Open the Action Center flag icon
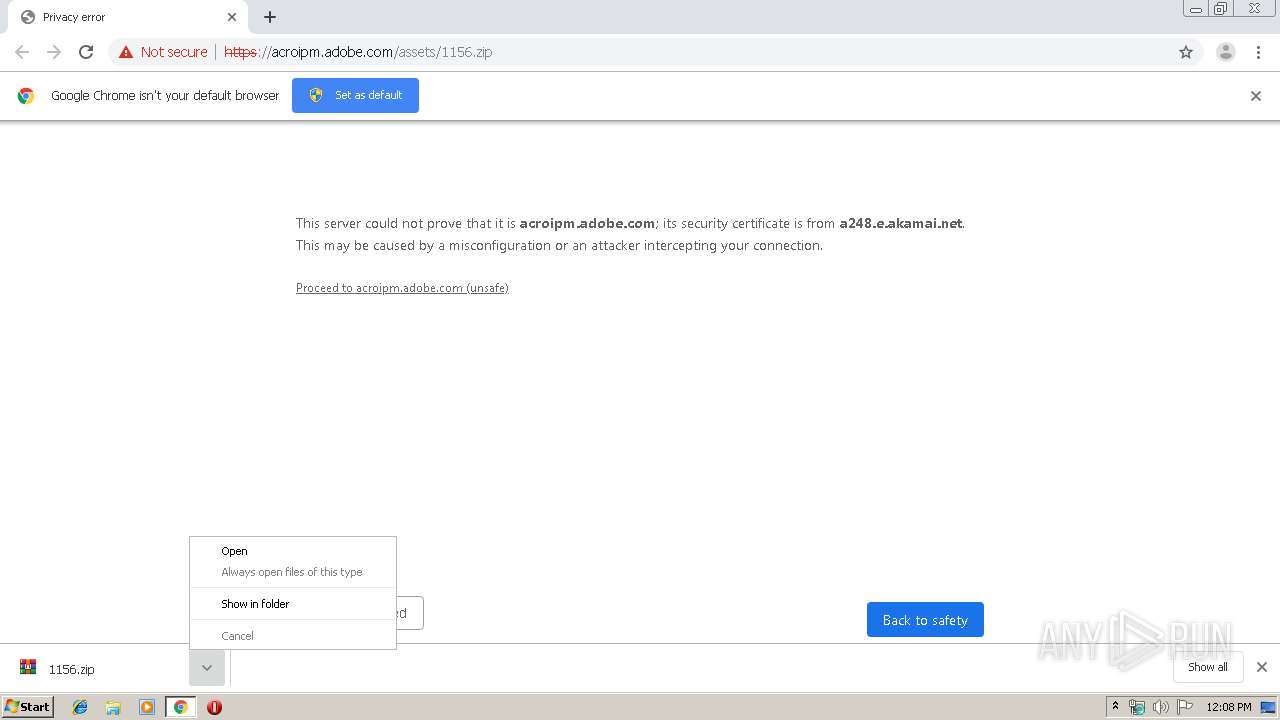 pos(1185,707)
